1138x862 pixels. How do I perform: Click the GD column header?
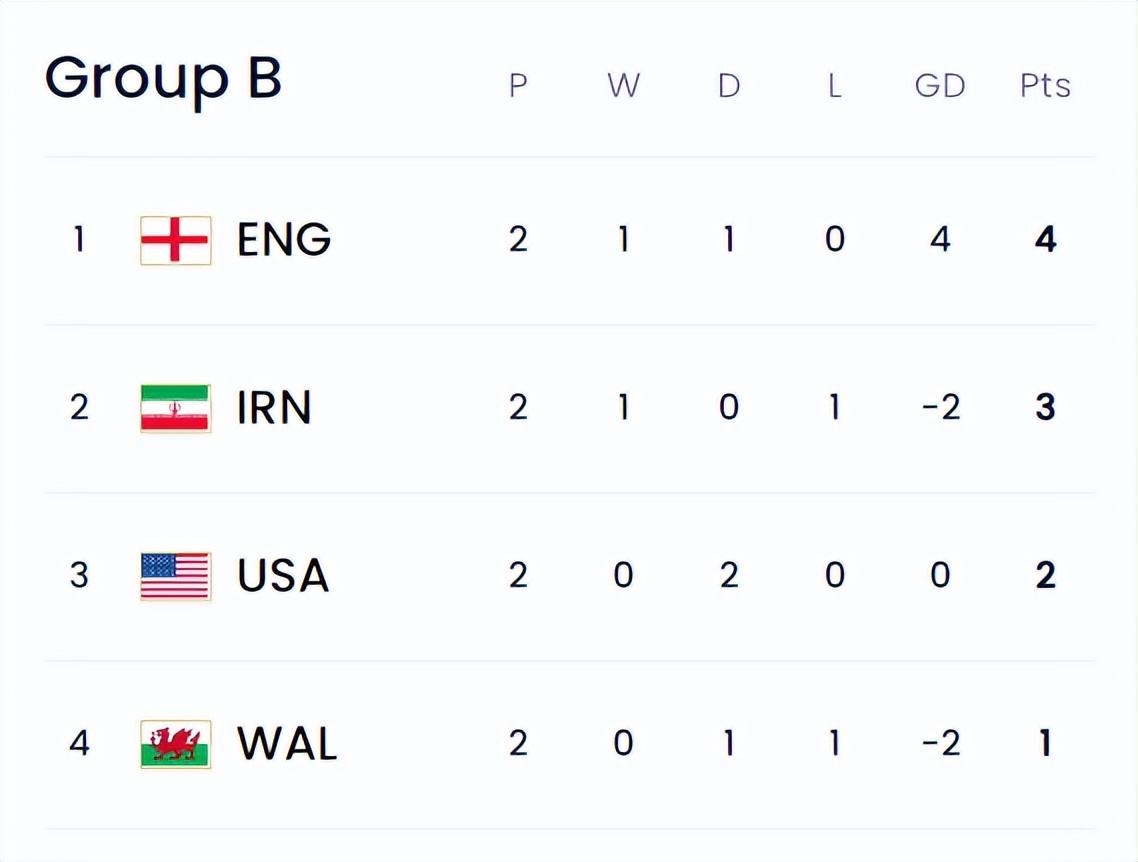[x=940, y=86]
